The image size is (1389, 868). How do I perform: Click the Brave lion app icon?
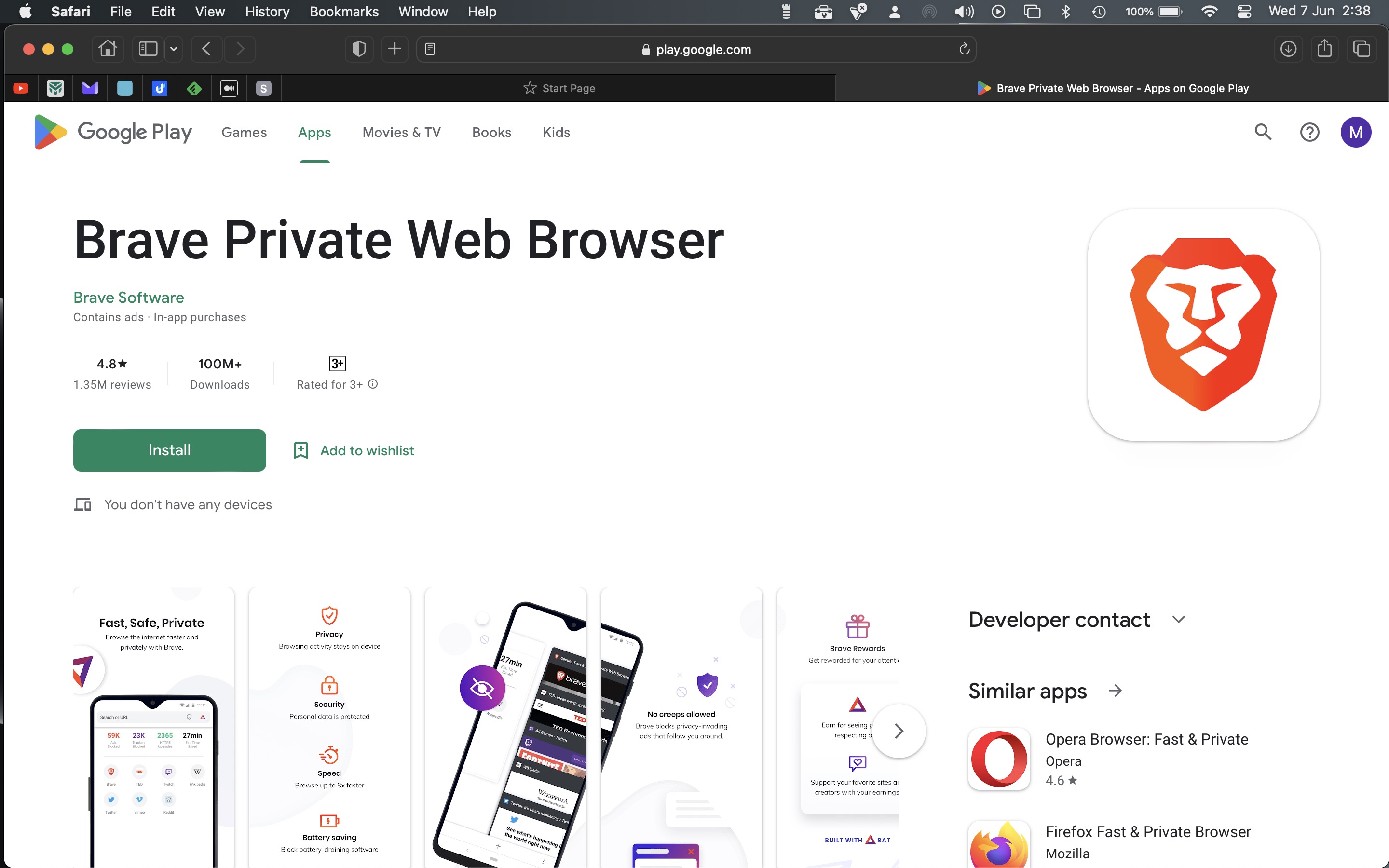tap(1203, 325)
